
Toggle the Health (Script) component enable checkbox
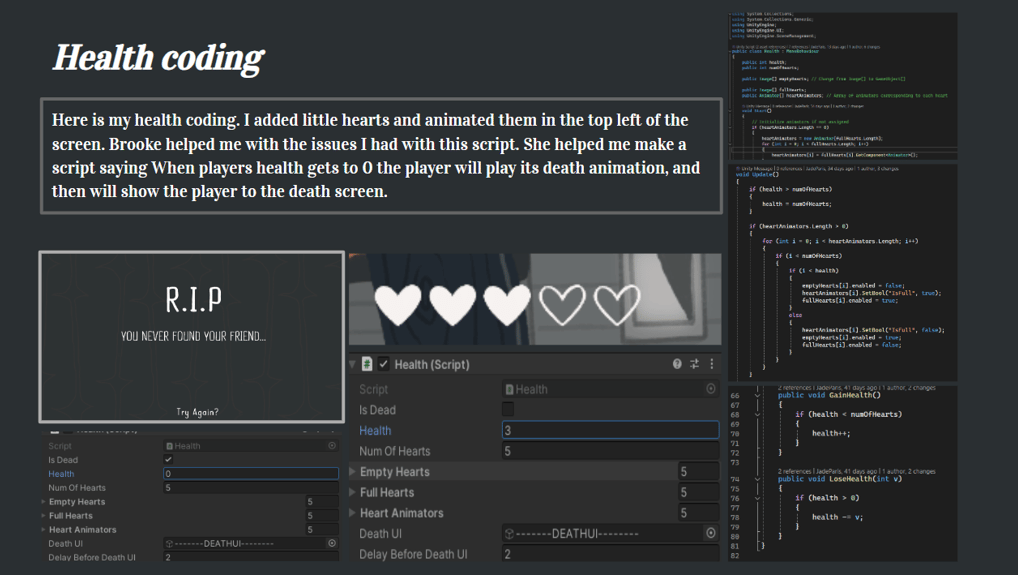point(384,364)
